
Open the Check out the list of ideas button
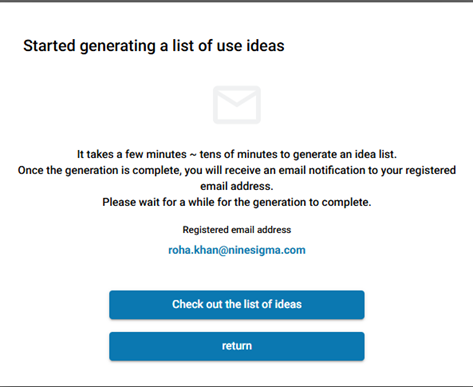(237, 305)
